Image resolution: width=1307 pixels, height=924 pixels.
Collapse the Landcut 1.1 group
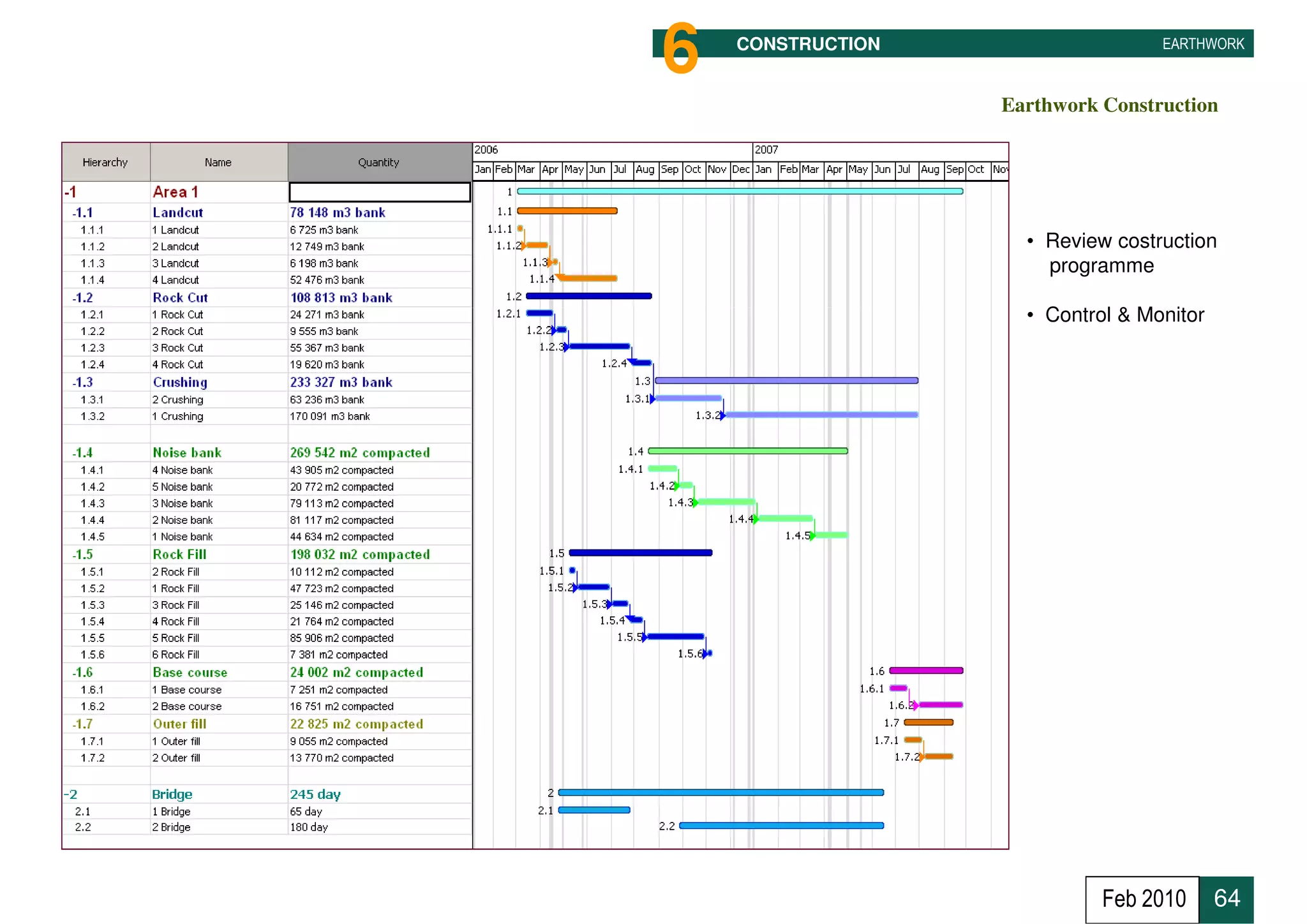coord(73,212)
